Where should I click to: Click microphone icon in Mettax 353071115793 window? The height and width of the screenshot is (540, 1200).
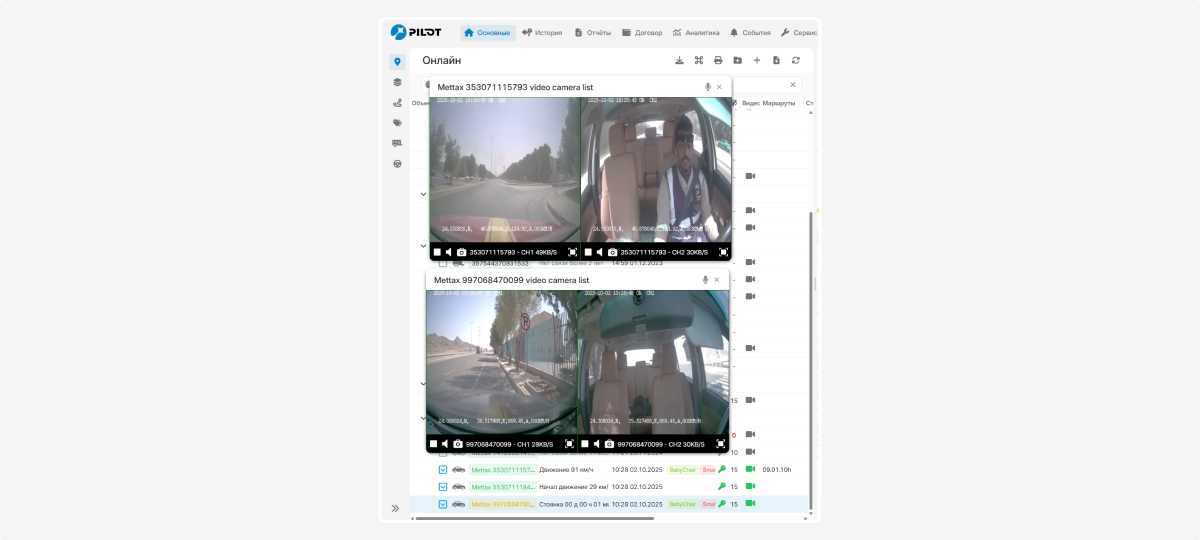point(708,87)
